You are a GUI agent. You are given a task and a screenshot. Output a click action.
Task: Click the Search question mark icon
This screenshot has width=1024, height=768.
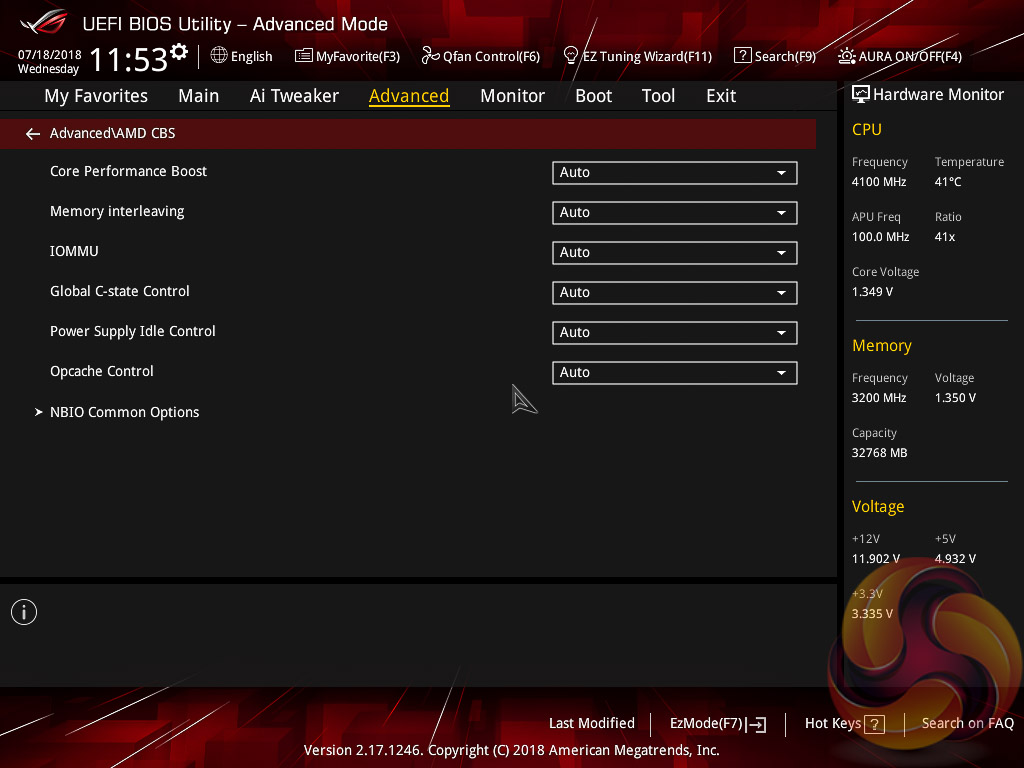tap(743, 56)
